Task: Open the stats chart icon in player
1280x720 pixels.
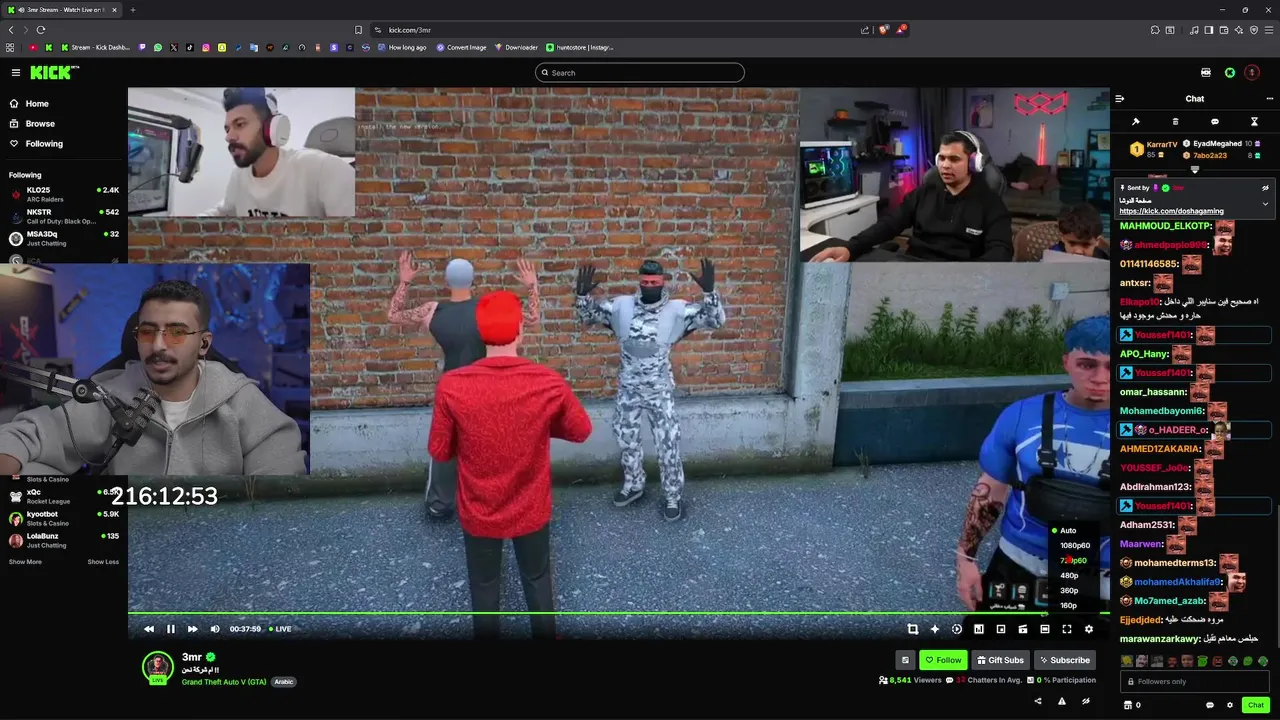Action: point(979,629)
